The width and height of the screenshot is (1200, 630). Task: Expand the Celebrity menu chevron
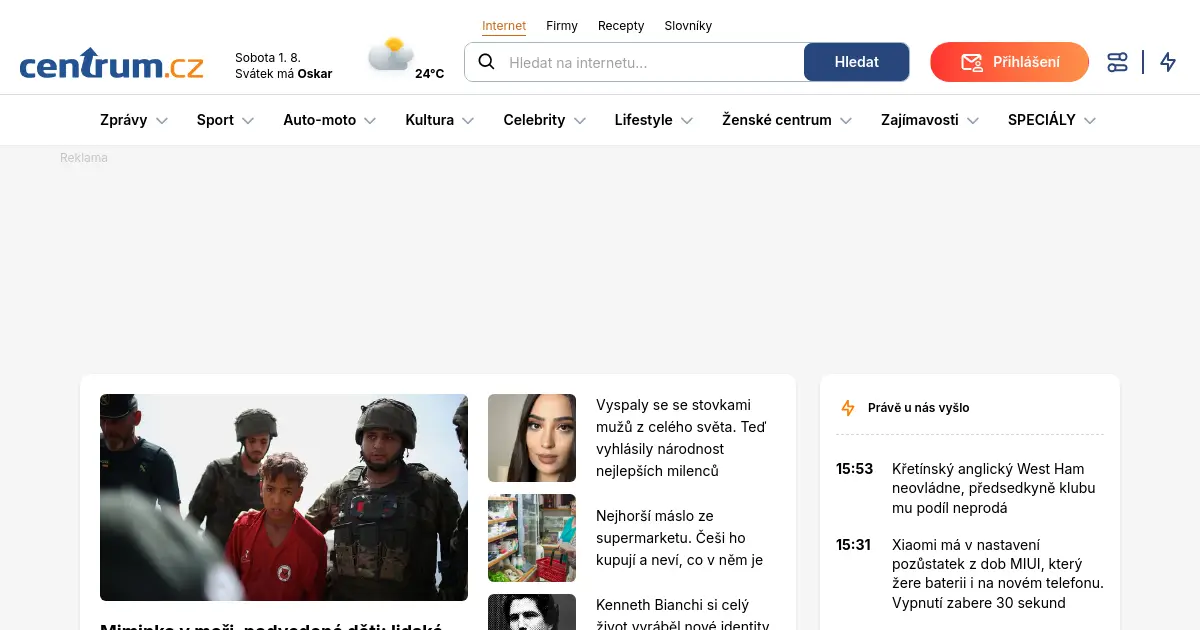[x=579, y=120]
